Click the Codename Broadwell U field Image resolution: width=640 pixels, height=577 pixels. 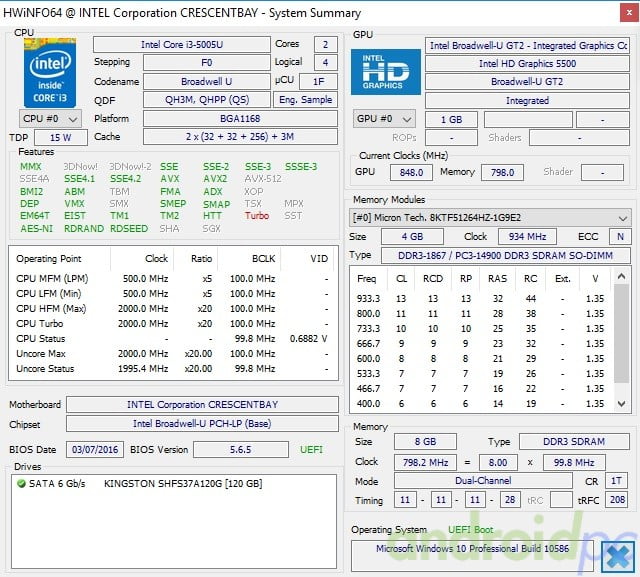pos(207,82)
